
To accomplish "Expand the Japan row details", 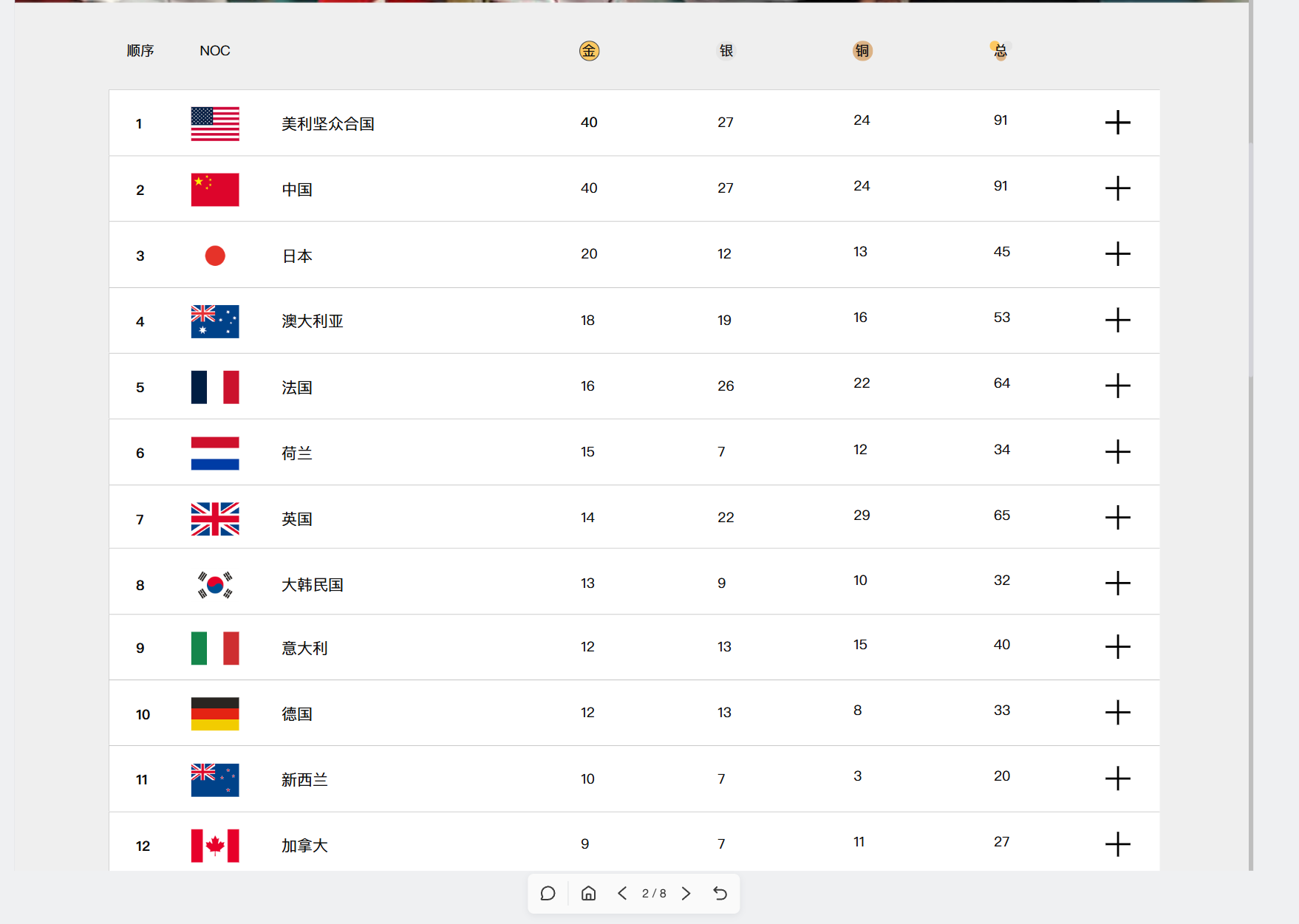I will [x=1118, y=254].
